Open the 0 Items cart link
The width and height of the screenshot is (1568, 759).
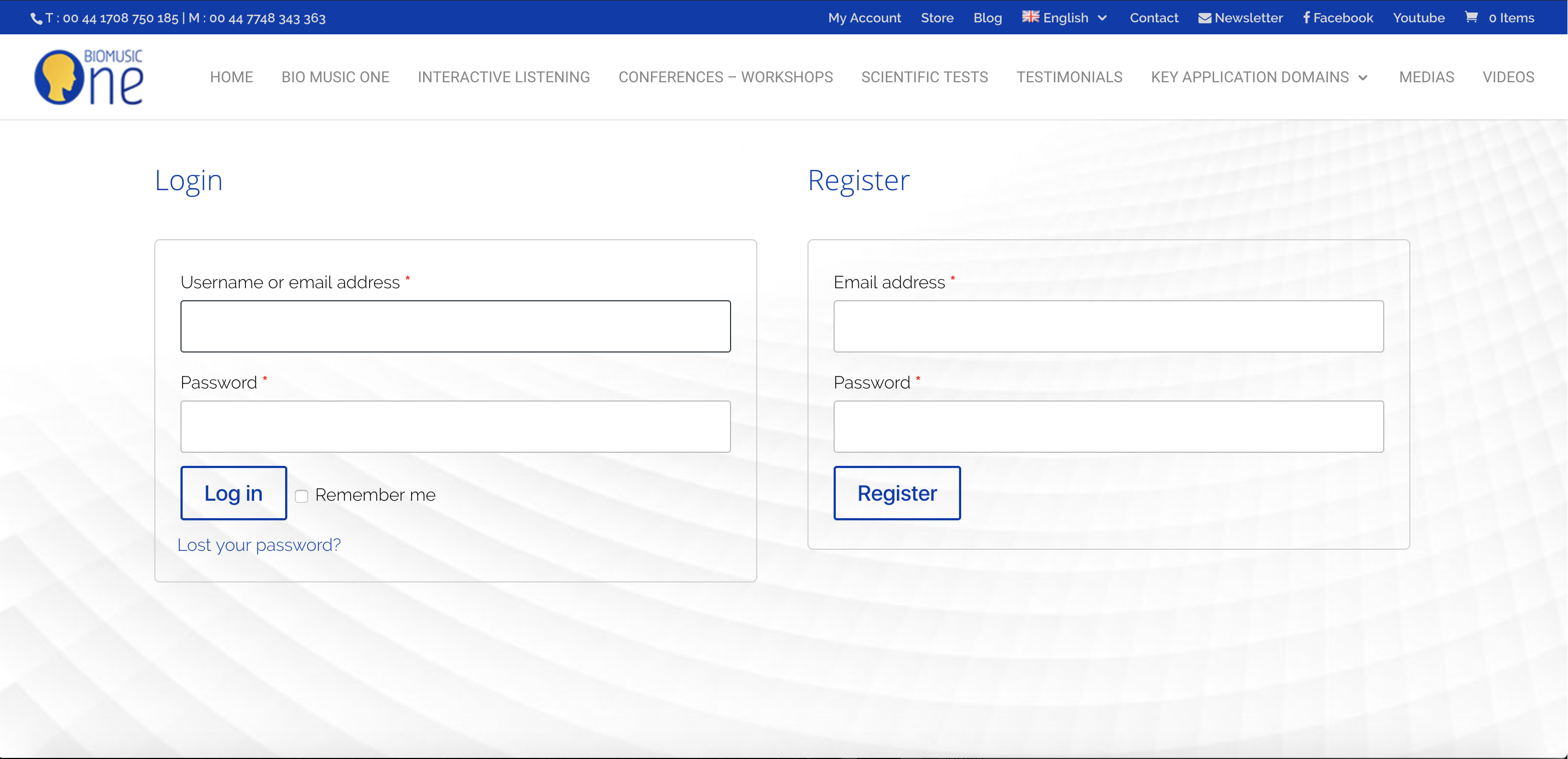[1511, 17]
